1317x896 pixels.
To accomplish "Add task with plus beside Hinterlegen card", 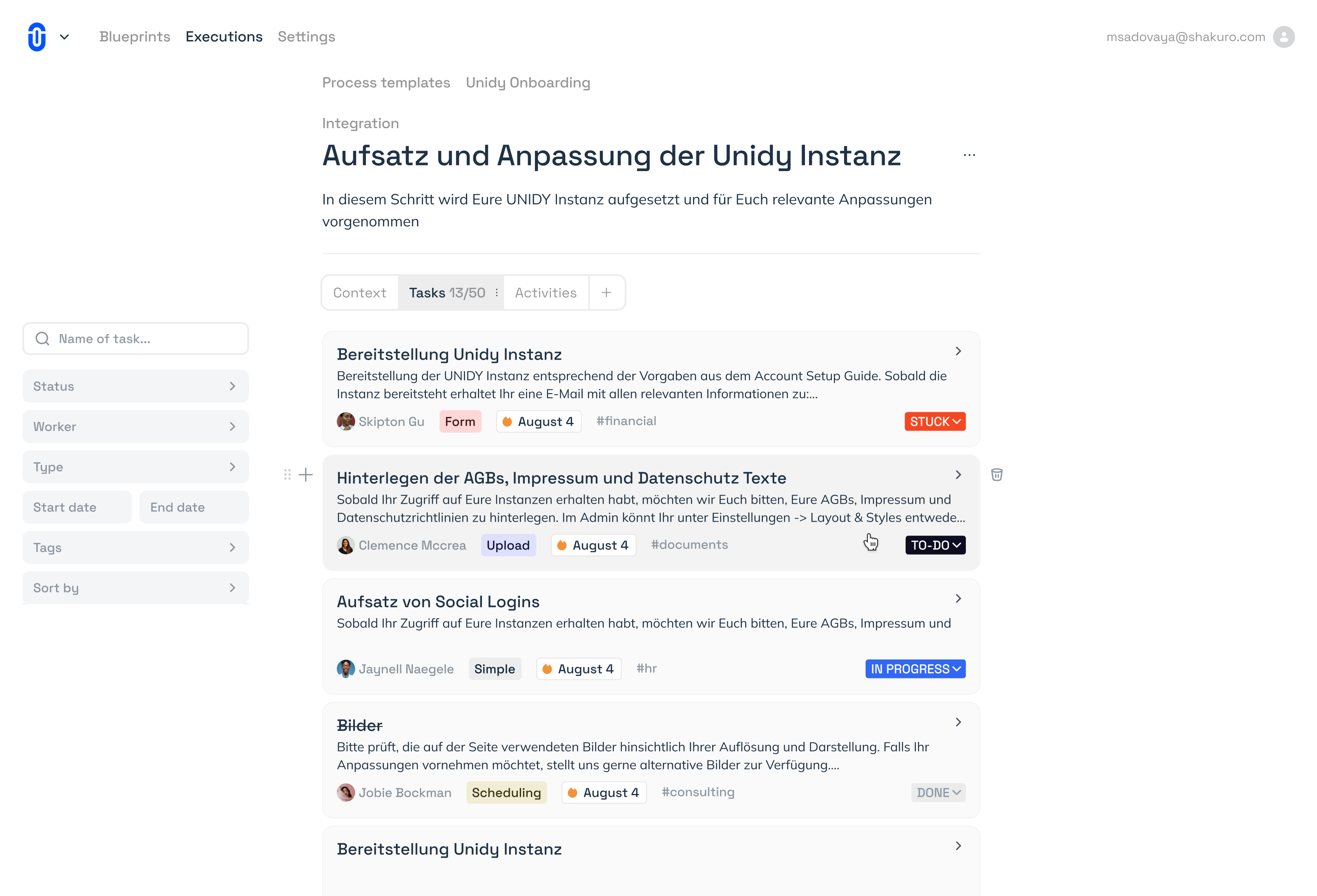I will [306, 475].
